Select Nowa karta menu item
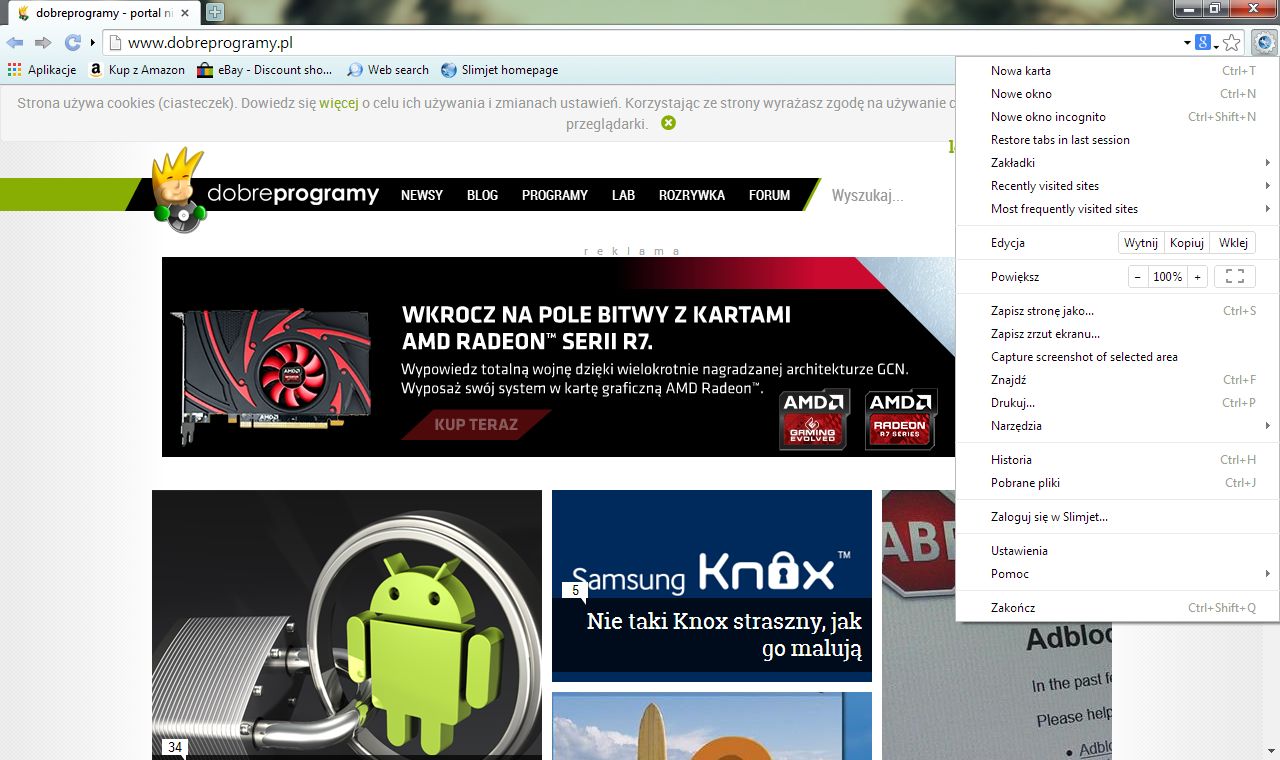Screen dimensions: 1280x760 pos(1118,71)
